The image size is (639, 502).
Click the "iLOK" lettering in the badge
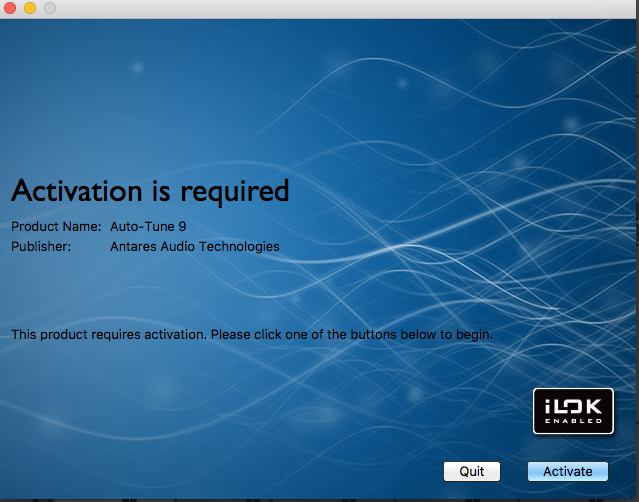coord(573,405)
